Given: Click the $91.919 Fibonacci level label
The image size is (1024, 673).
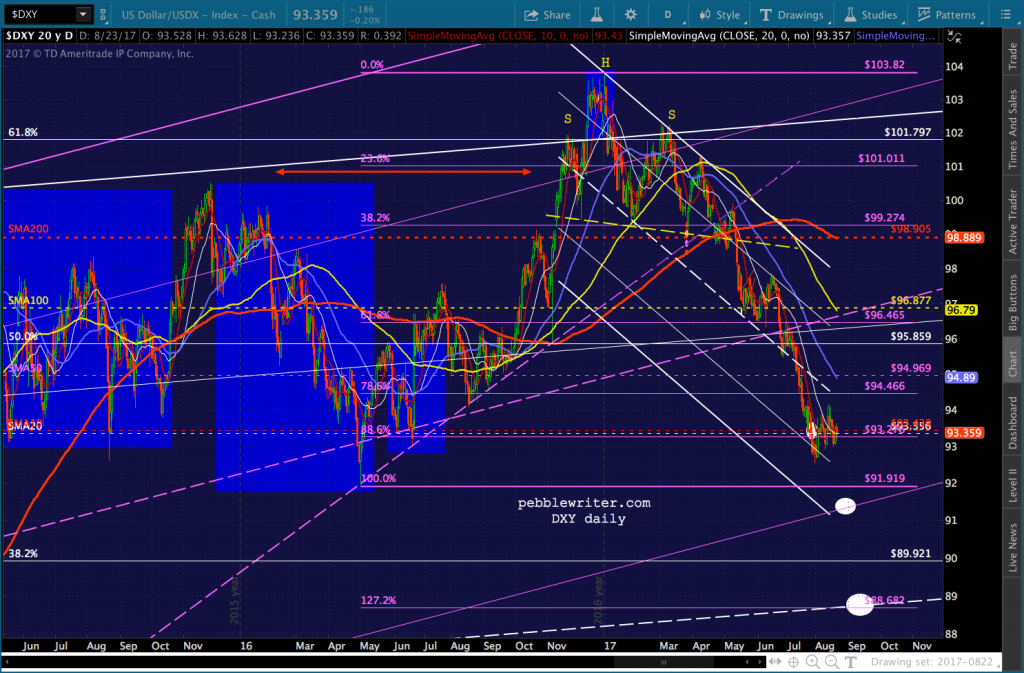Looking at the screenshot, I should [884, 478].
